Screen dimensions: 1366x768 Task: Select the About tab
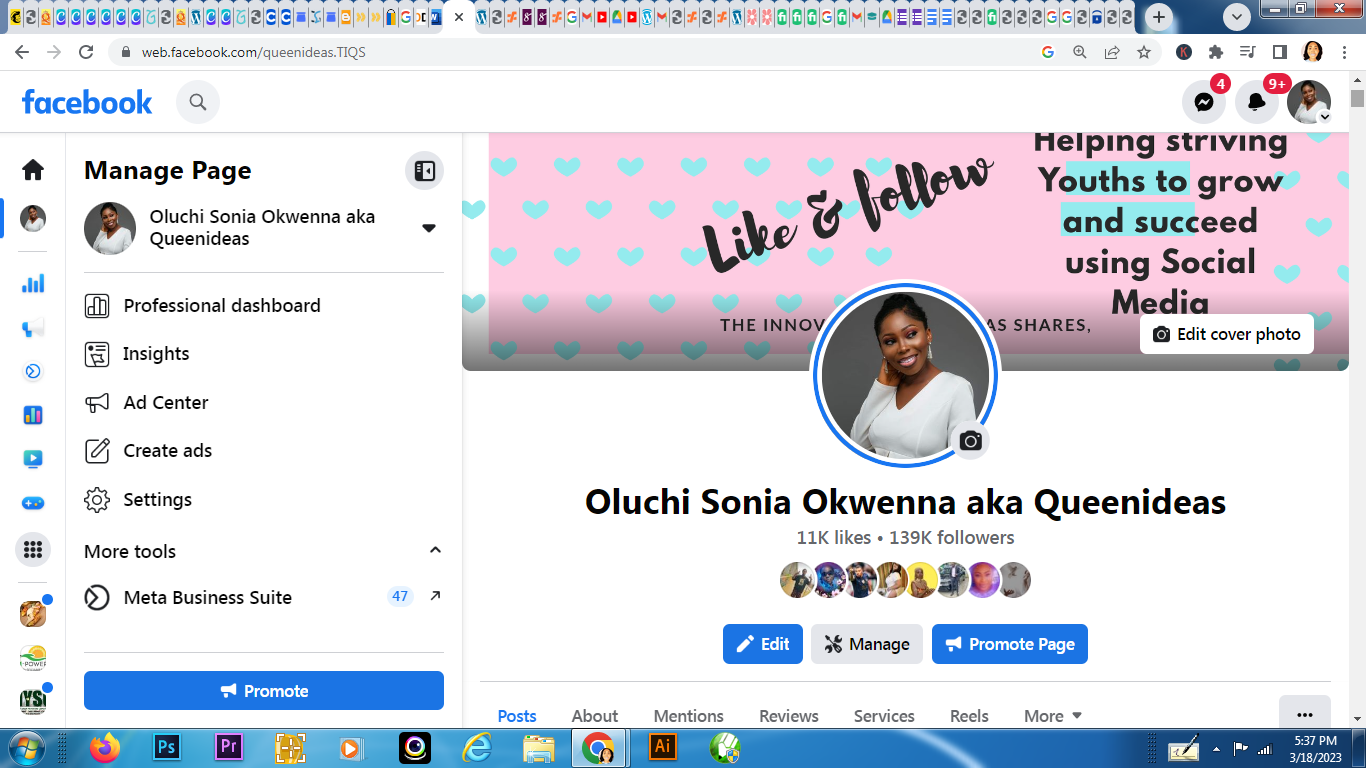tap(595, 716)
